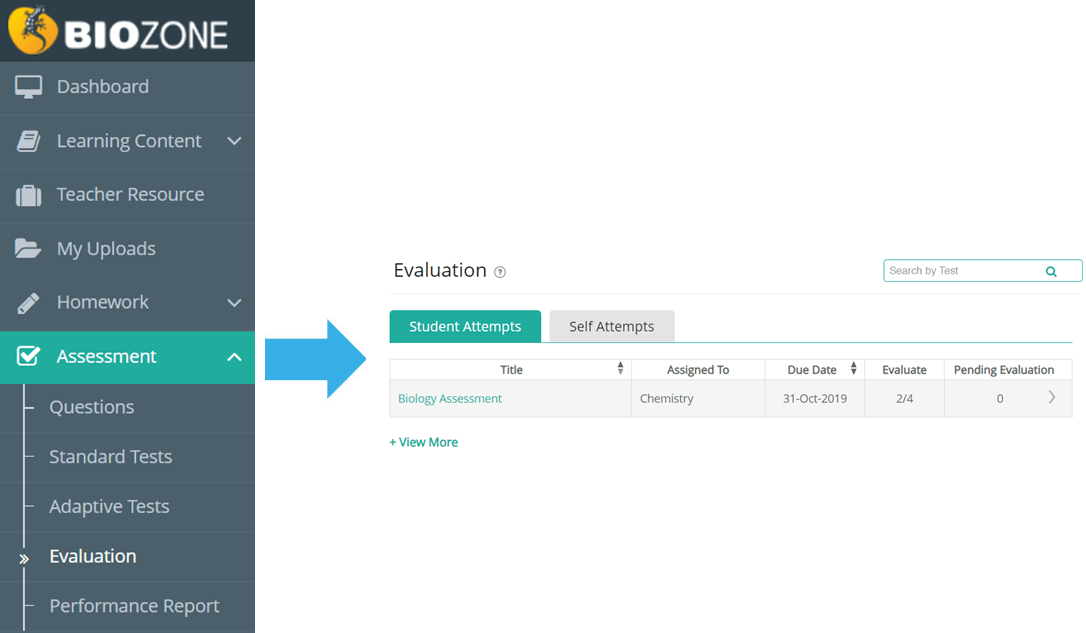Switch to the Student Attempts tab
1086x633 pixels.
465,326
